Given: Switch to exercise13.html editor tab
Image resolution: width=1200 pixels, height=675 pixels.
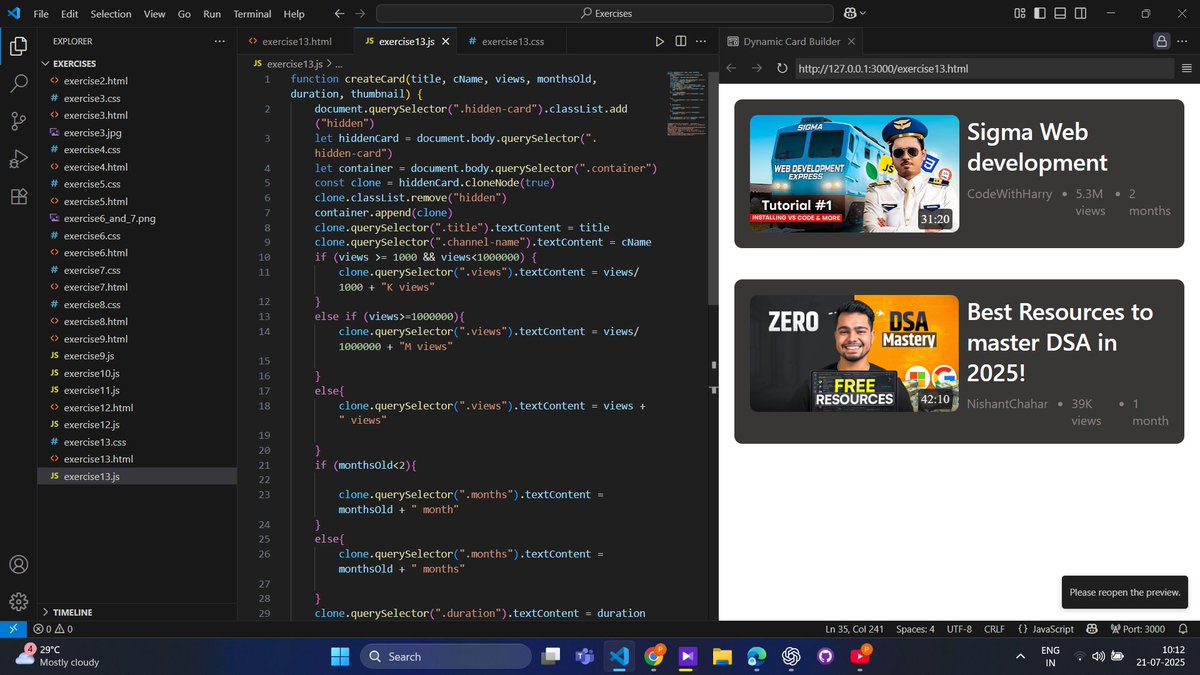Looking at the screenshot, I should [x=295, y=41].
